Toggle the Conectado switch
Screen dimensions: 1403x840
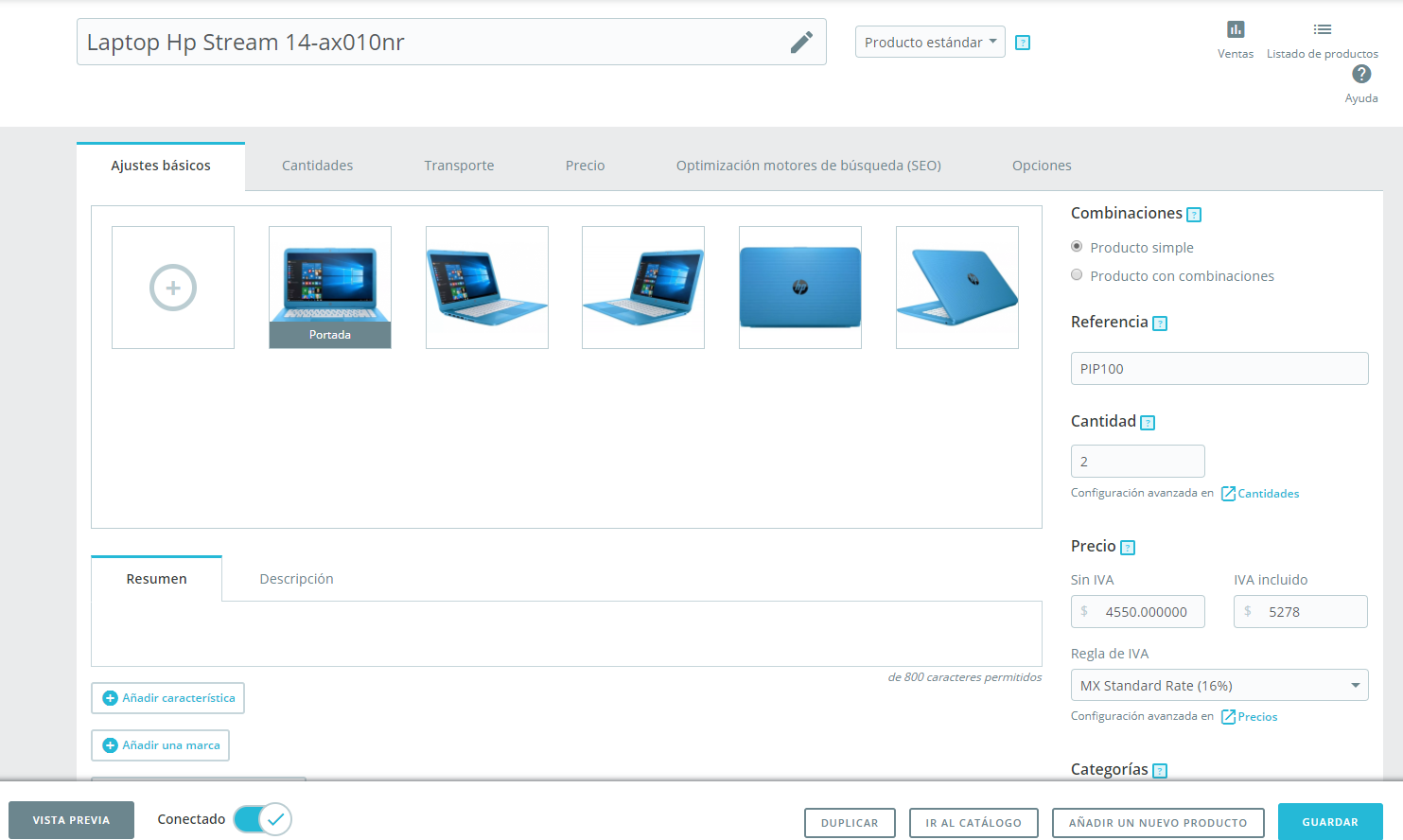pyautogui.click(x=262, y=819)
